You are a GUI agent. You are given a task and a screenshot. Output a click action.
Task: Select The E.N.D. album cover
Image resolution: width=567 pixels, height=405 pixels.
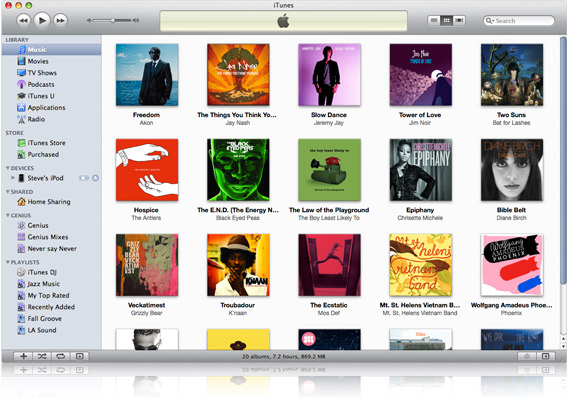238,170
